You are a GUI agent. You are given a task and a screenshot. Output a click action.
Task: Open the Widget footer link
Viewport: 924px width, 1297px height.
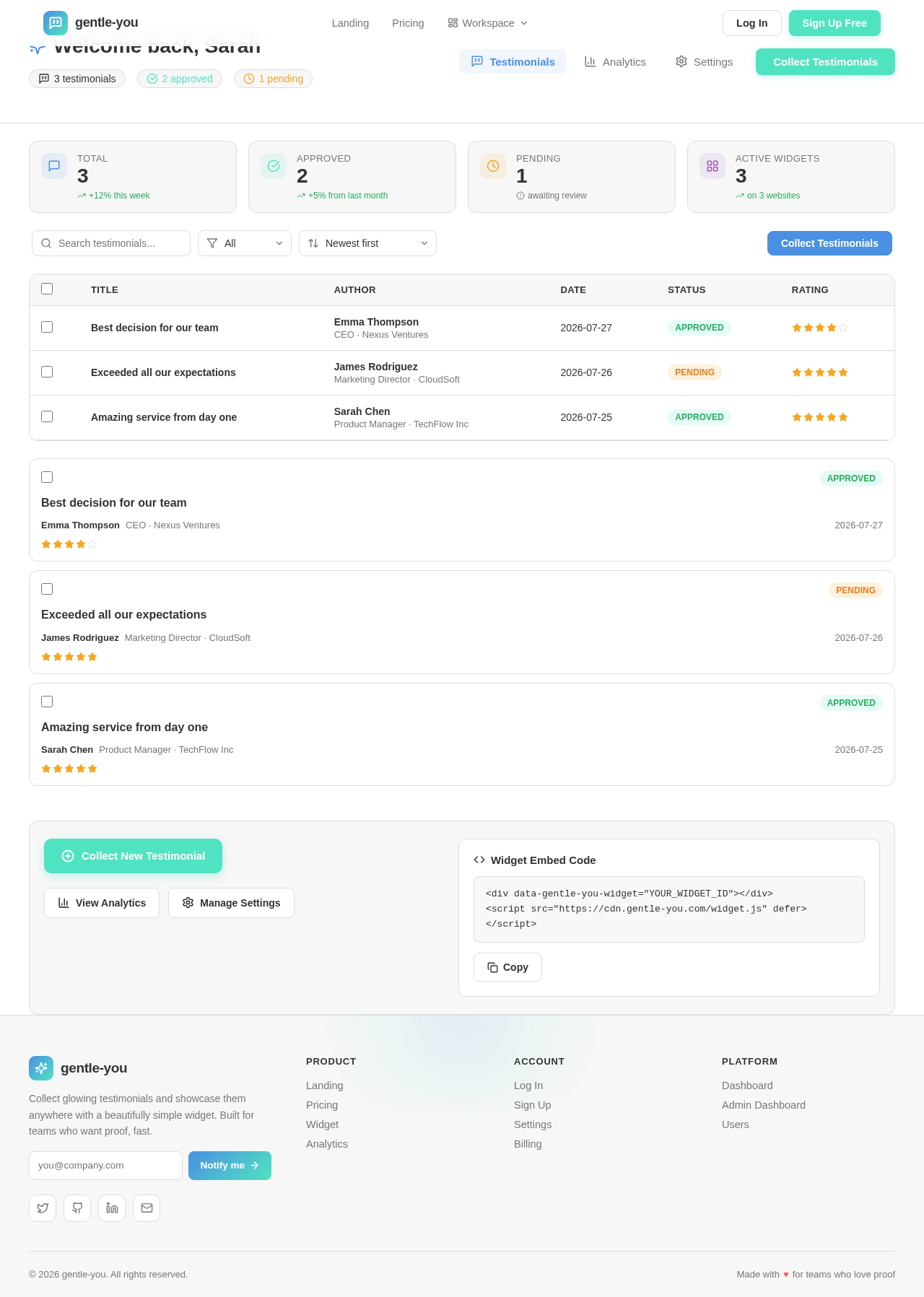pos(322,1124)
